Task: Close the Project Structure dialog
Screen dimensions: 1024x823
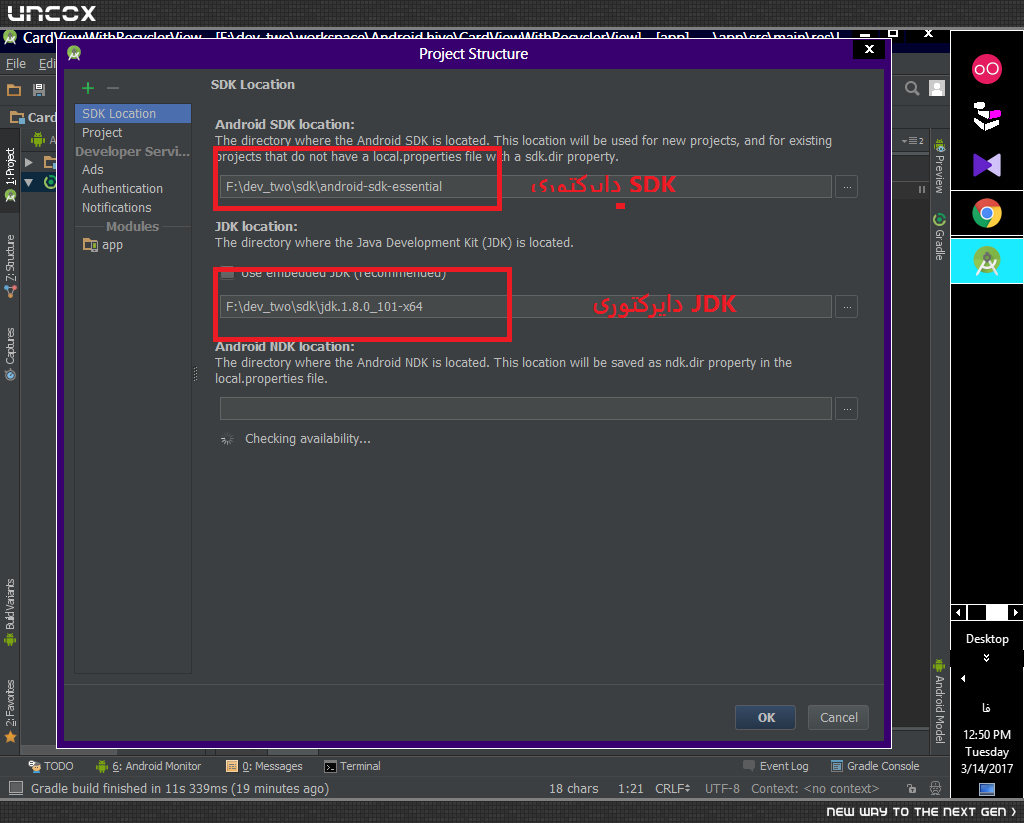Action: pos(869,49)
